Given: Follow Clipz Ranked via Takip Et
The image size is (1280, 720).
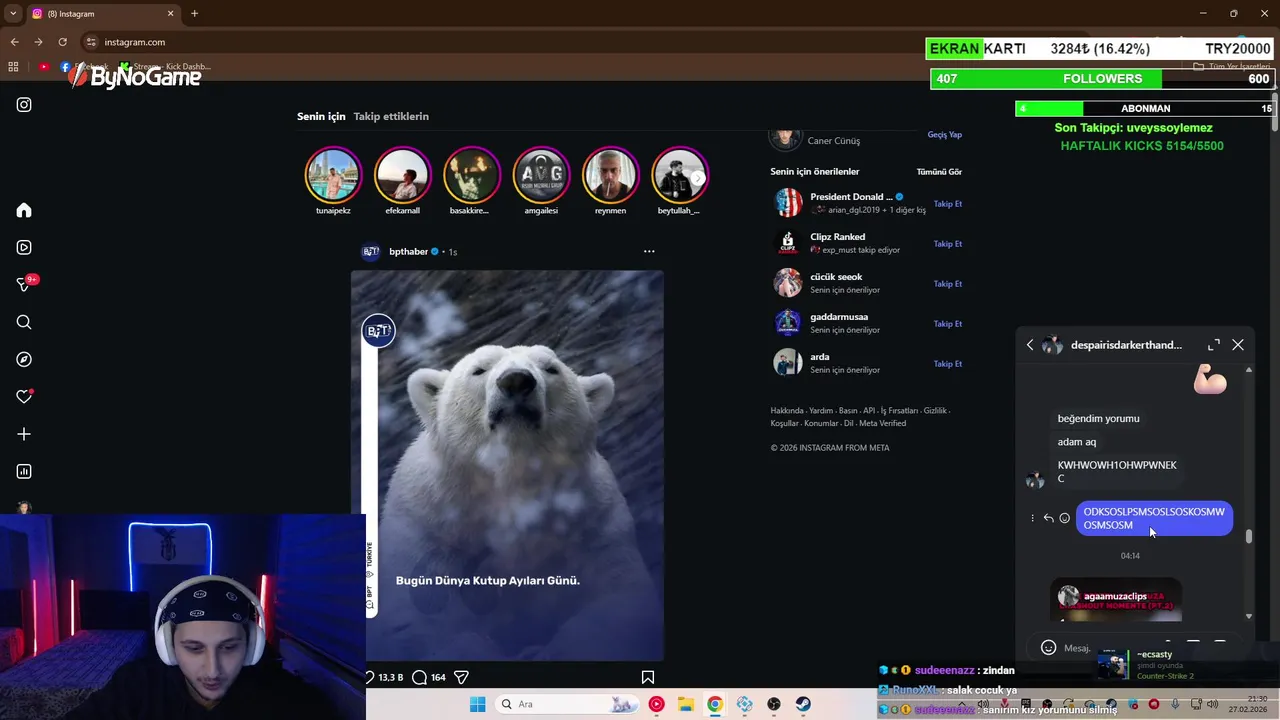Looking at the screenshot, I should (948, 244).
